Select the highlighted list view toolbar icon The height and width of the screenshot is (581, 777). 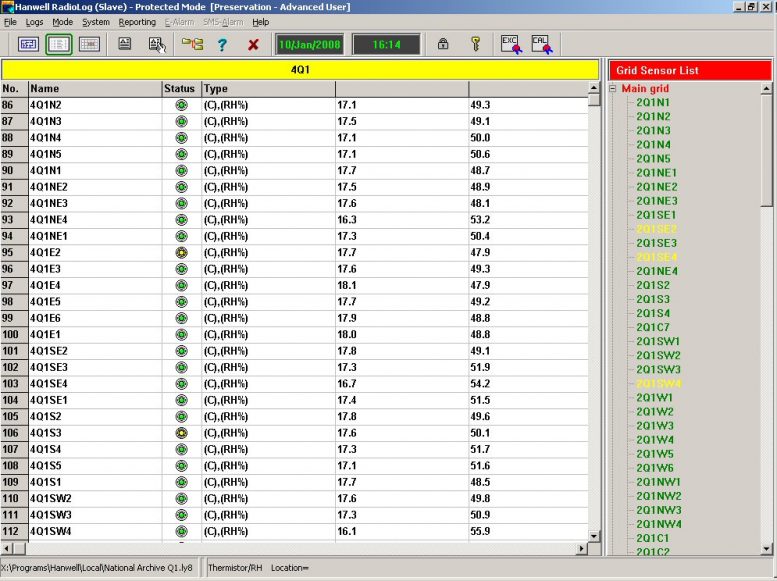(58, 44)
